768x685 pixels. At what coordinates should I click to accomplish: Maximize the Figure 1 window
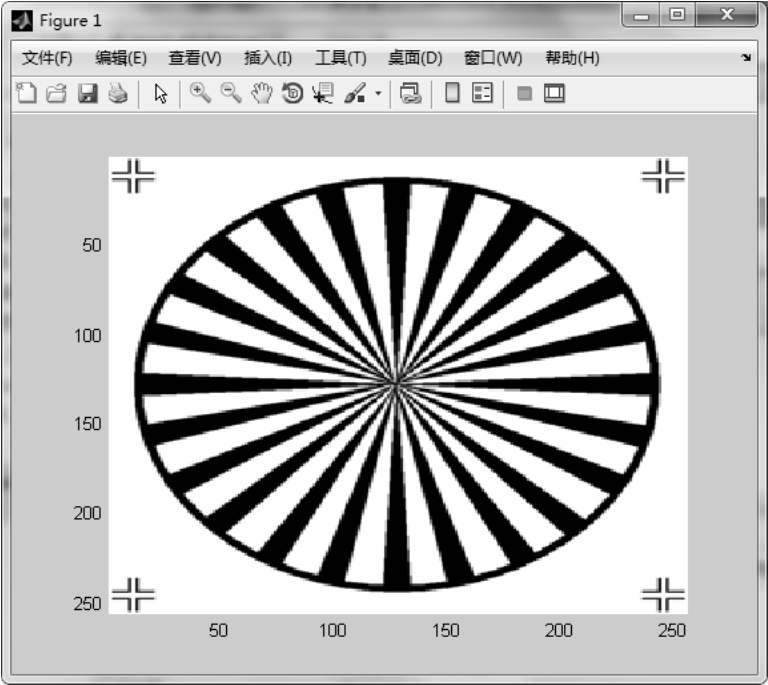(x=677, y=15)
